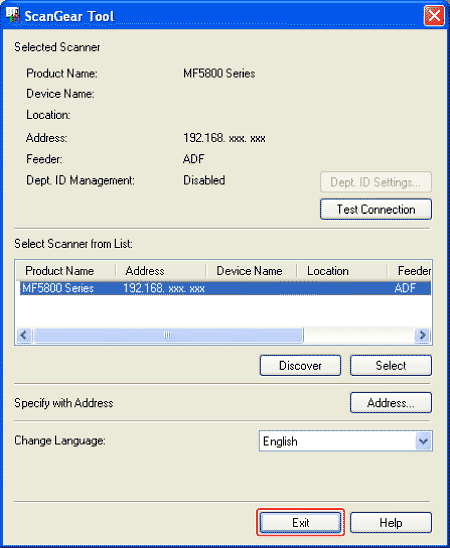Click the disabled Dept. ID Settings button
Image resolution: width=450 pixels, height=548 pixels.
click(x=376, y=182)
